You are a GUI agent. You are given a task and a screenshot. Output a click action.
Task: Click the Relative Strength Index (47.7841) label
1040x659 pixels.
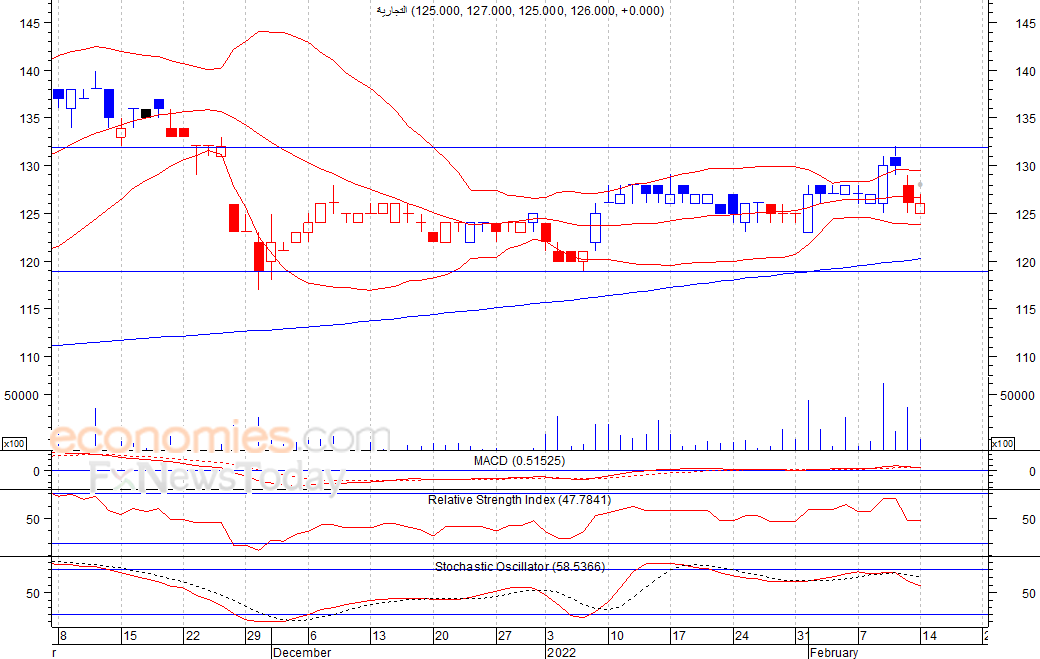pyautogui.click(x=519, y=500)
